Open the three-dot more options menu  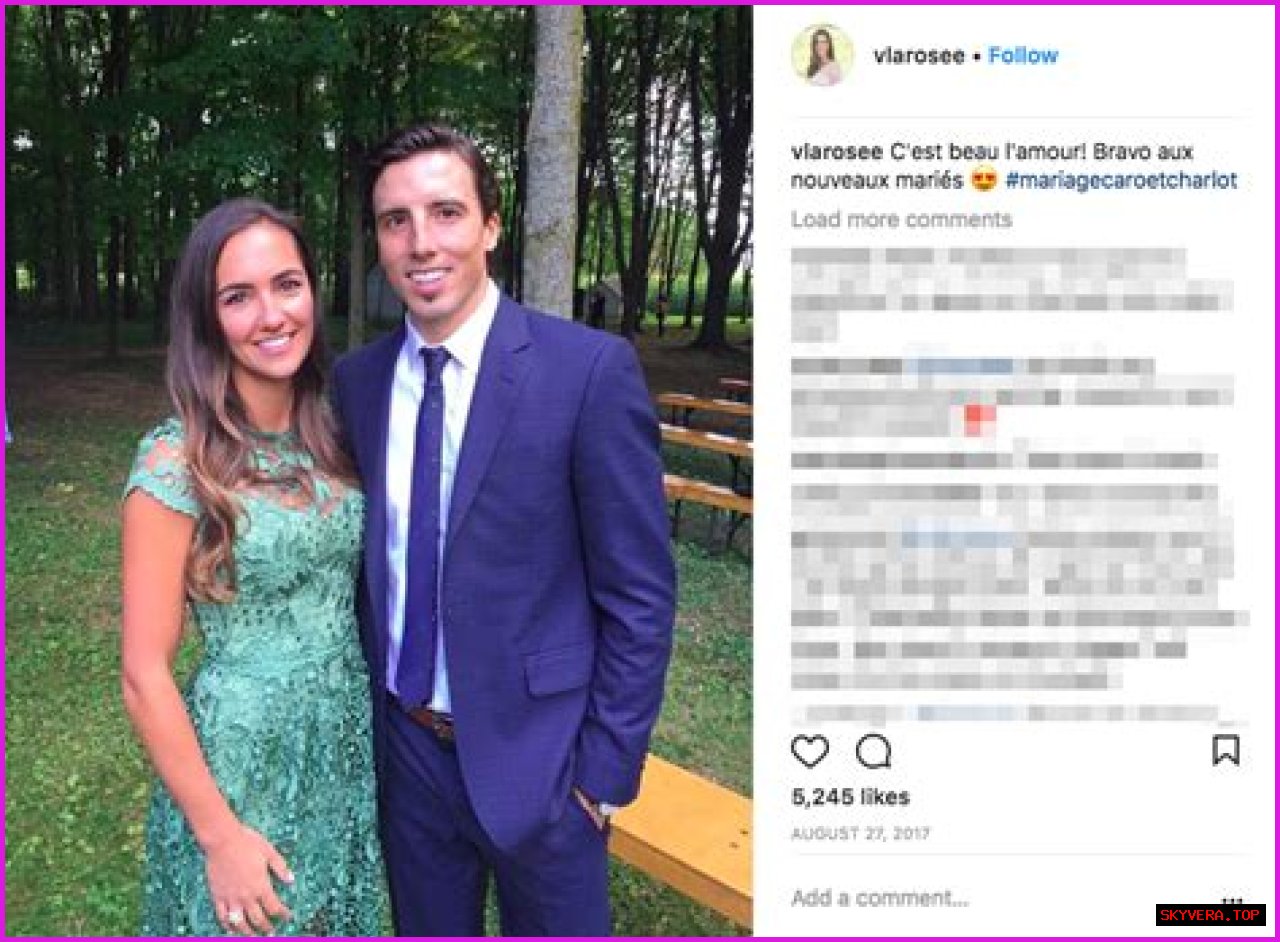(1231, 897)
